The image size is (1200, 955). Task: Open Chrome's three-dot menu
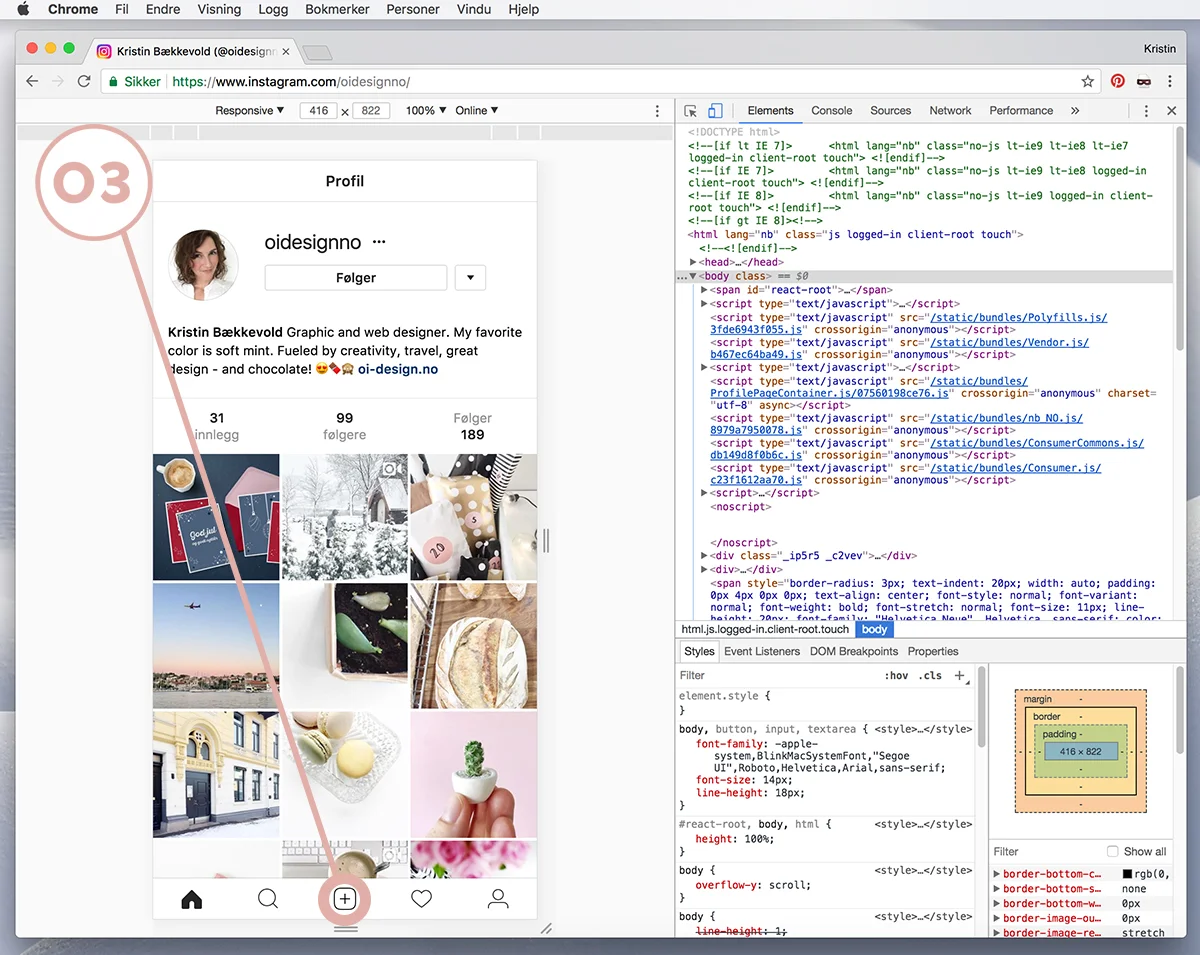1170,81
